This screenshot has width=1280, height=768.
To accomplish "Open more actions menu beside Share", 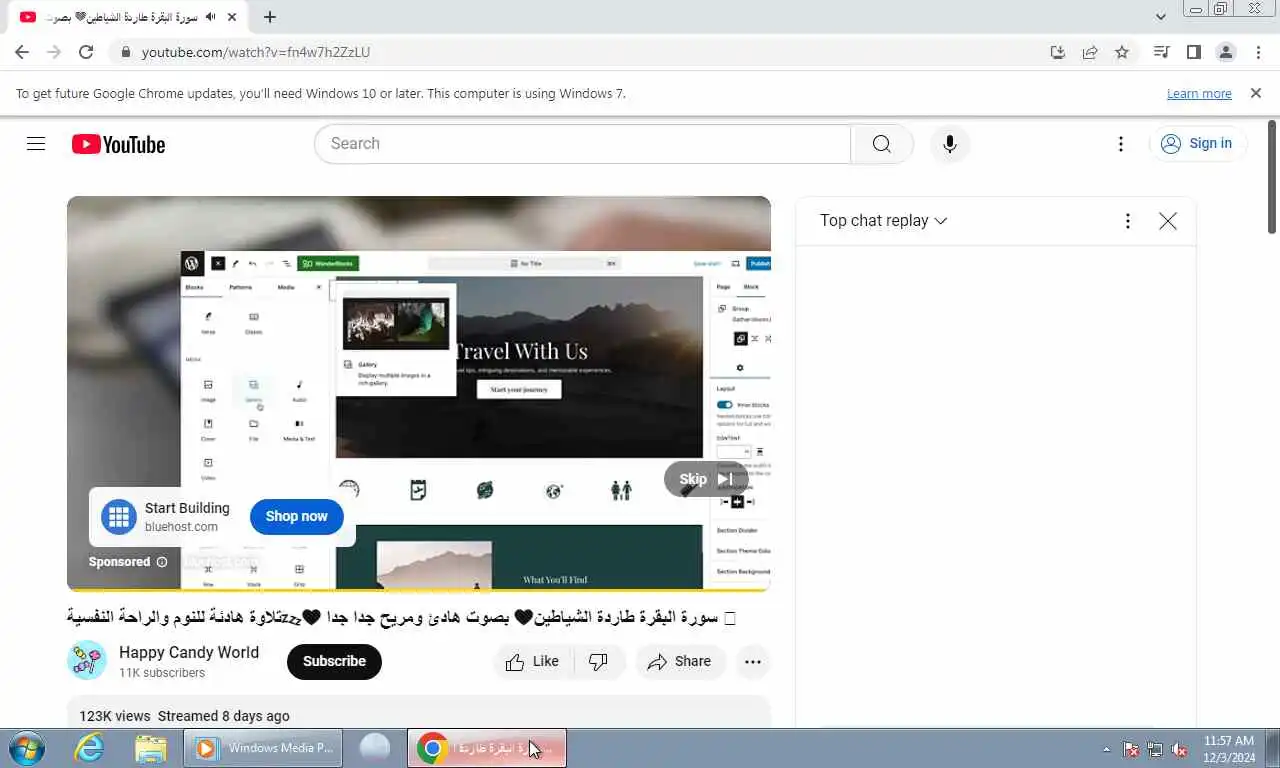I will coord(753,662).
